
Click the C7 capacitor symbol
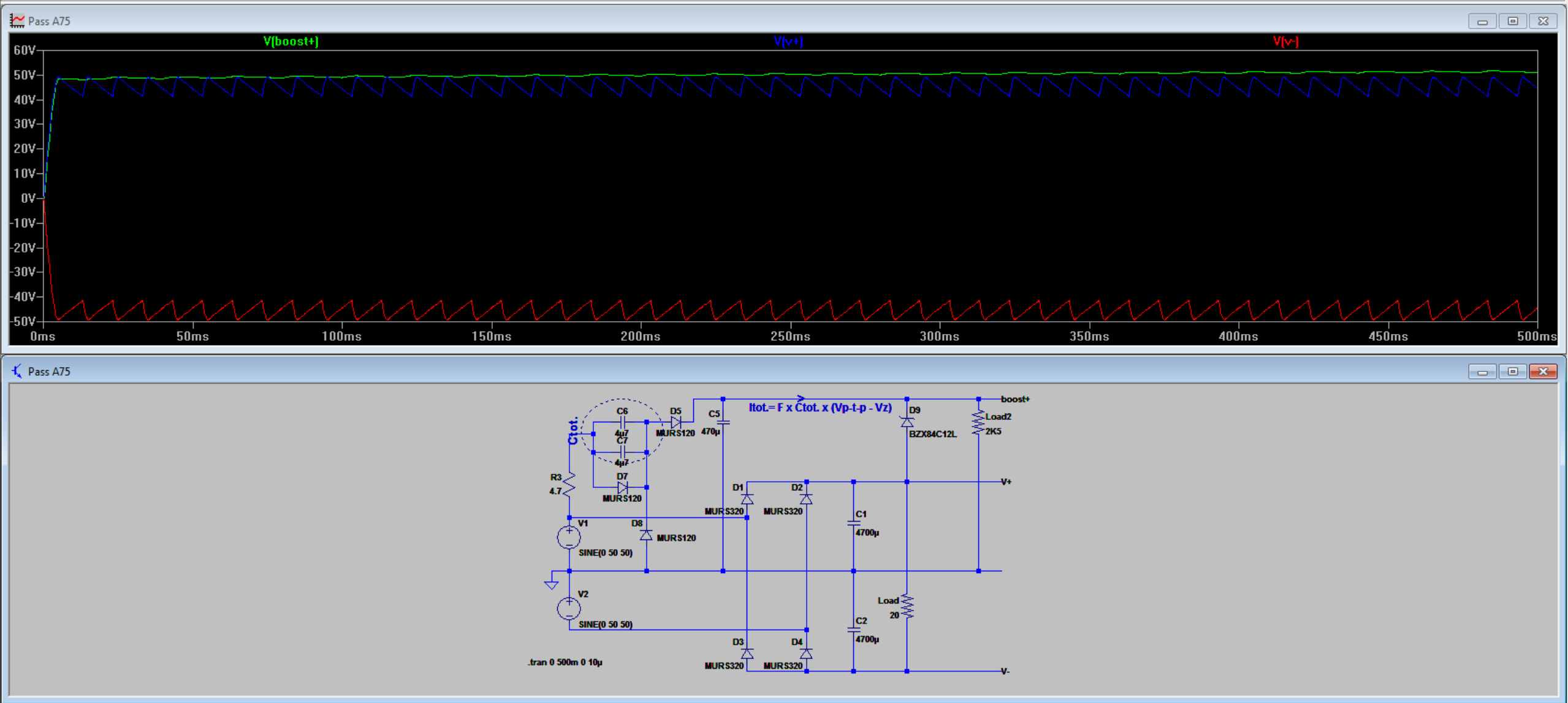(622, 452)
